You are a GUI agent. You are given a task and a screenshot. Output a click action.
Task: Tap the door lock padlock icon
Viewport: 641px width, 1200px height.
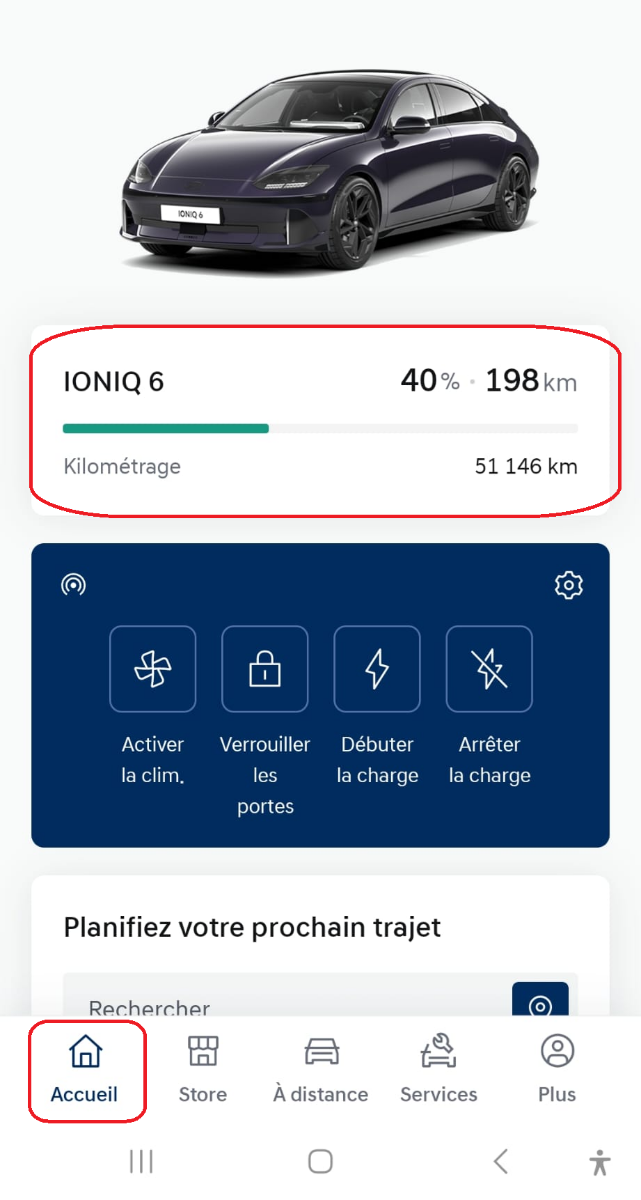coord(264,669)
